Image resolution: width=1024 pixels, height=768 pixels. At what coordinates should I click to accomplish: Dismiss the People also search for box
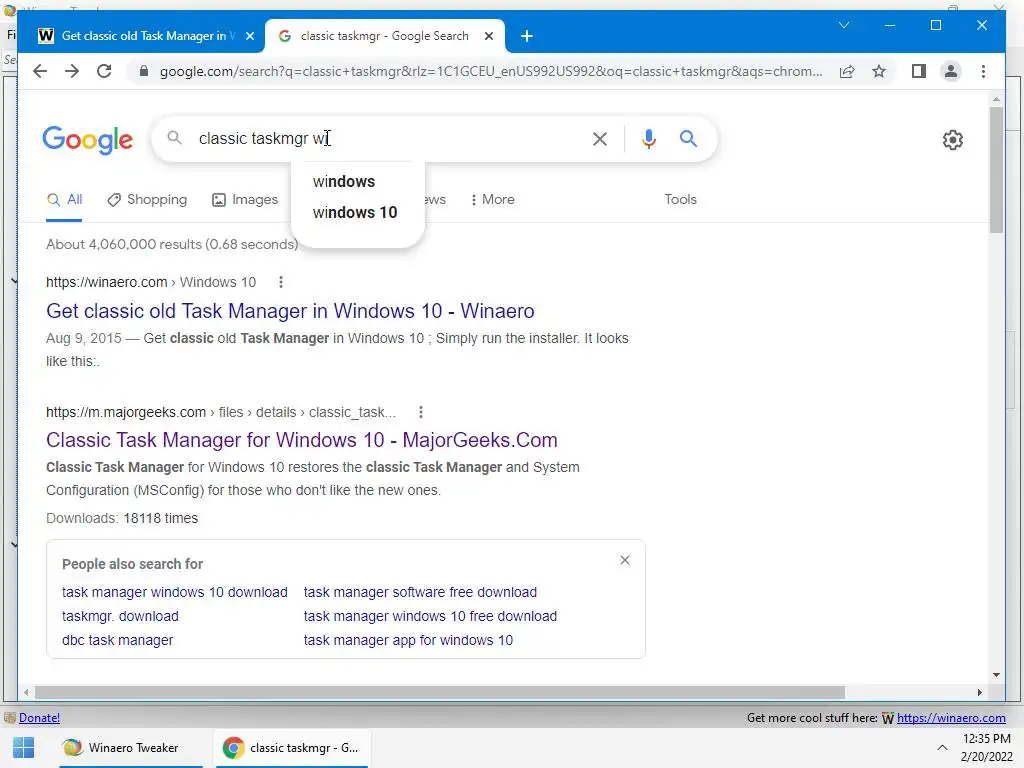coord(625,560)
